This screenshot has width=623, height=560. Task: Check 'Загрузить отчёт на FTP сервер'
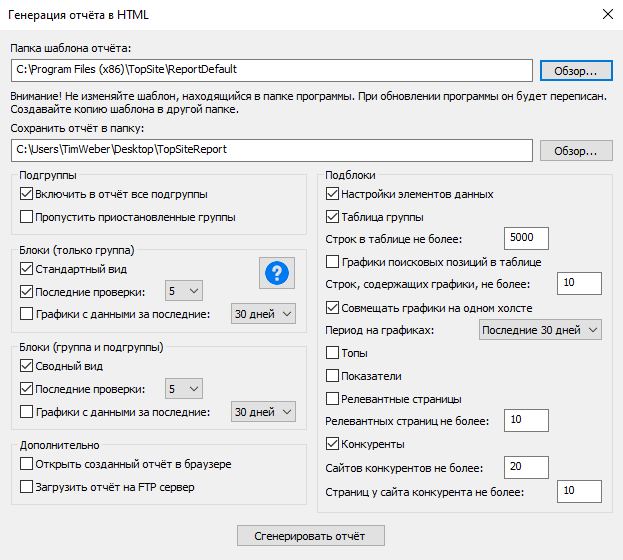[27, 487]
